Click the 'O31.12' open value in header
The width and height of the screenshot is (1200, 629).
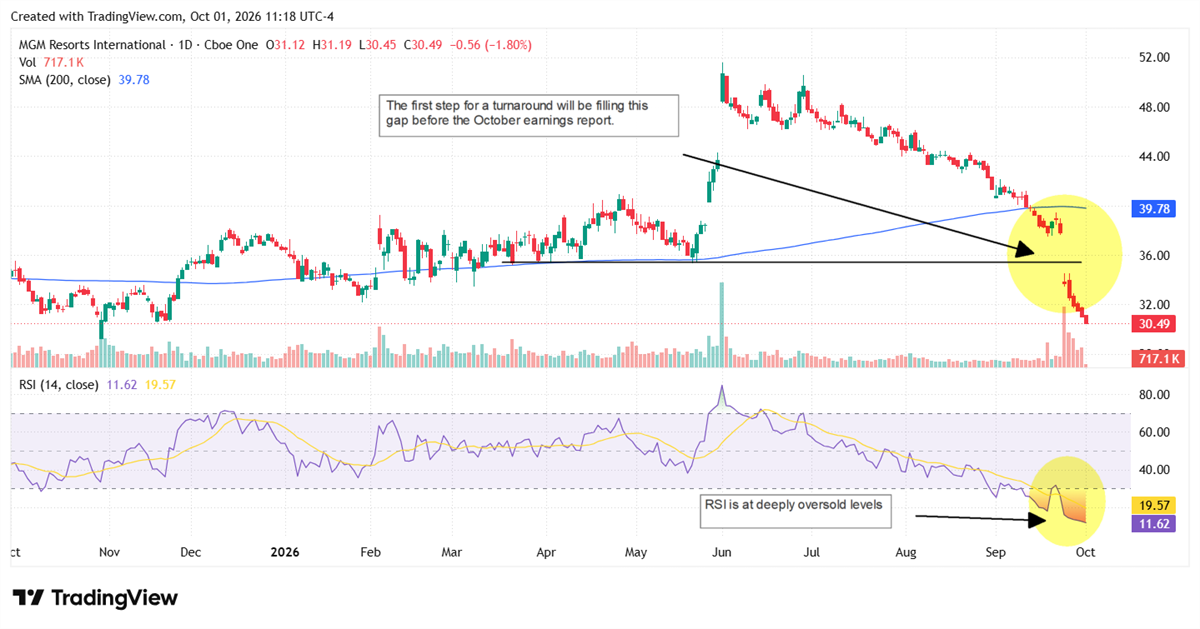[x=287, y=45]
